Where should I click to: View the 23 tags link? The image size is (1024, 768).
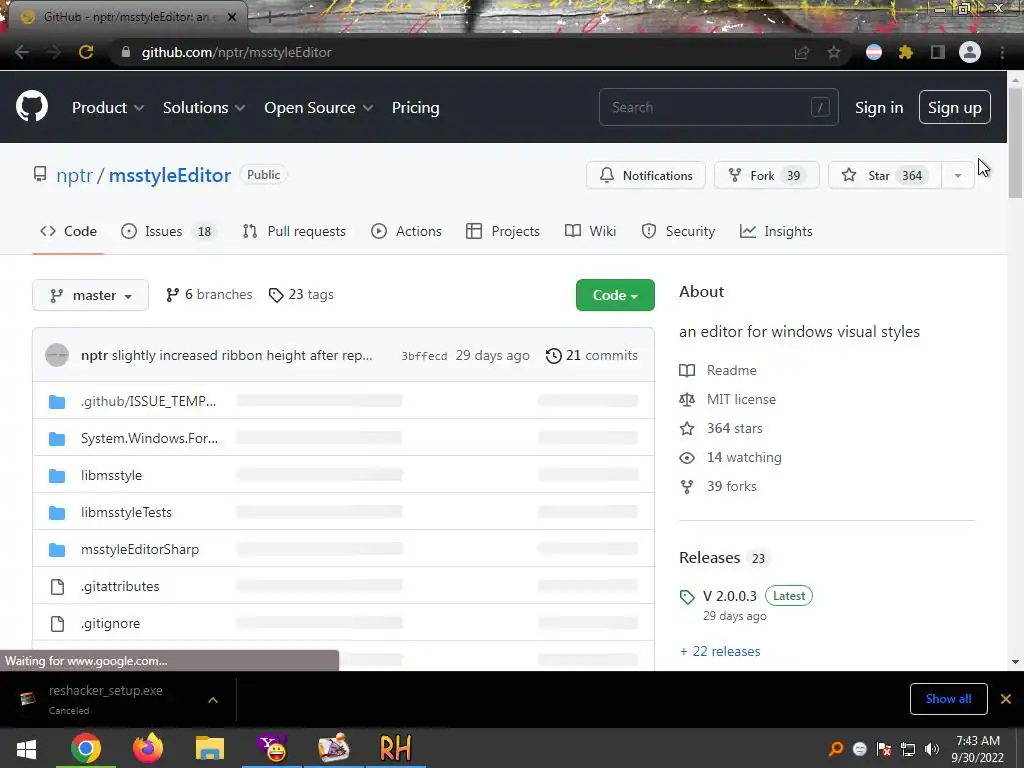(x=301, y=295)
